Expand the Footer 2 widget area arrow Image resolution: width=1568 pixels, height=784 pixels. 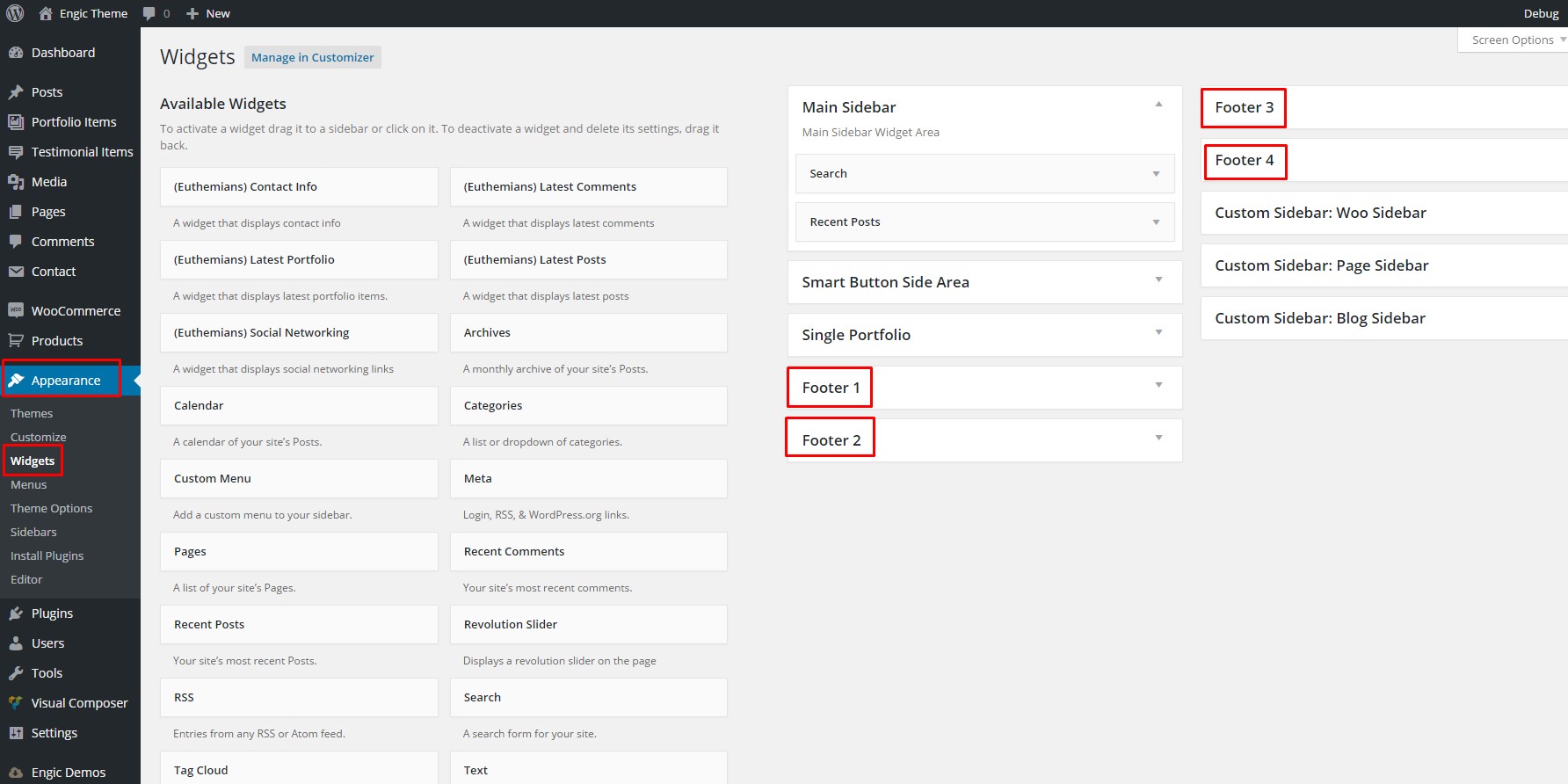click(1158, 438)
